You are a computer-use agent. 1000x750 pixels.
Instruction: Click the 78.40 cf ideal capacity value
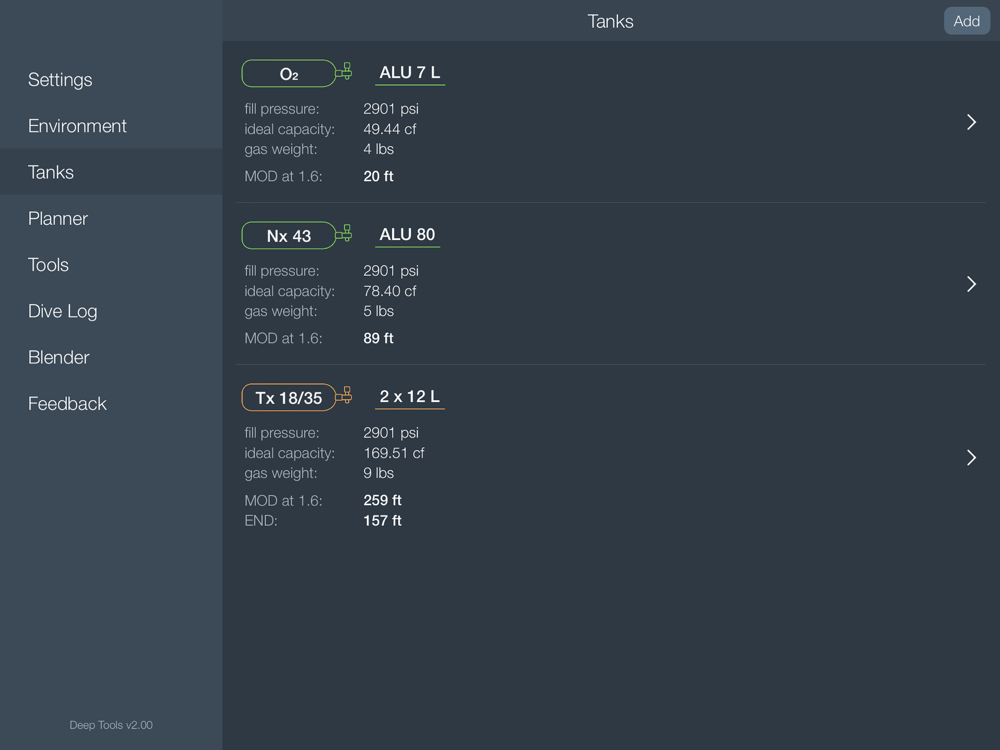point(390,291)
